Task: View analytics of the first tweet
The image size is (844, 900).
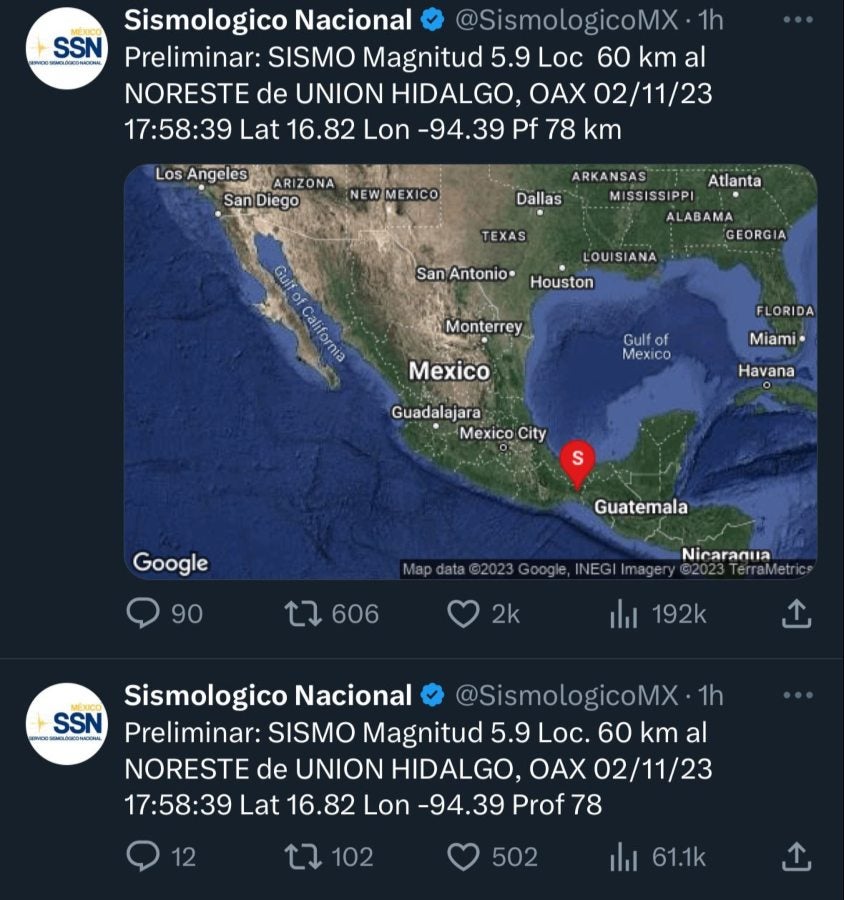Action: pyautogui.click(x=623, y=614)
